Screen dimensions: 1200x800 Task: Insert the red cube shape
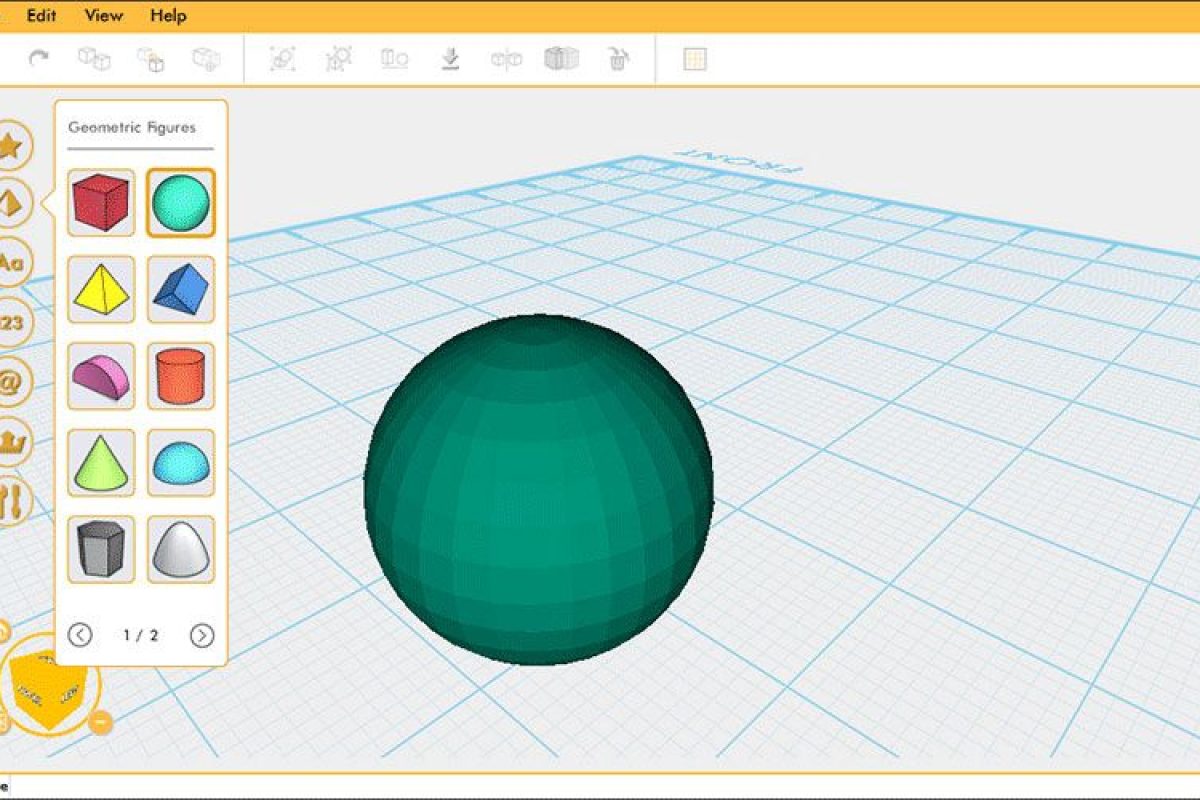click(x=101, y=203)
